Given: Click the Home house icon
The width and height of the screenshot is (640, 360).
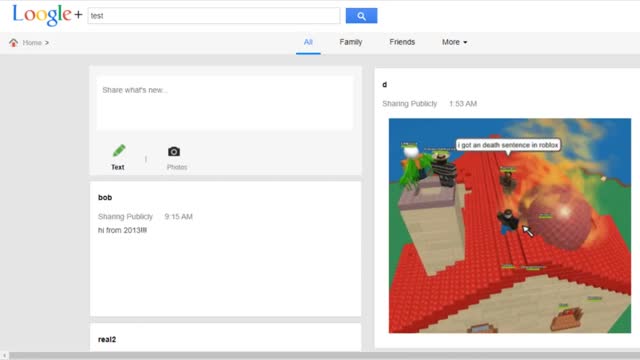Looking at the screenshot, I should [x=13, y=42].
